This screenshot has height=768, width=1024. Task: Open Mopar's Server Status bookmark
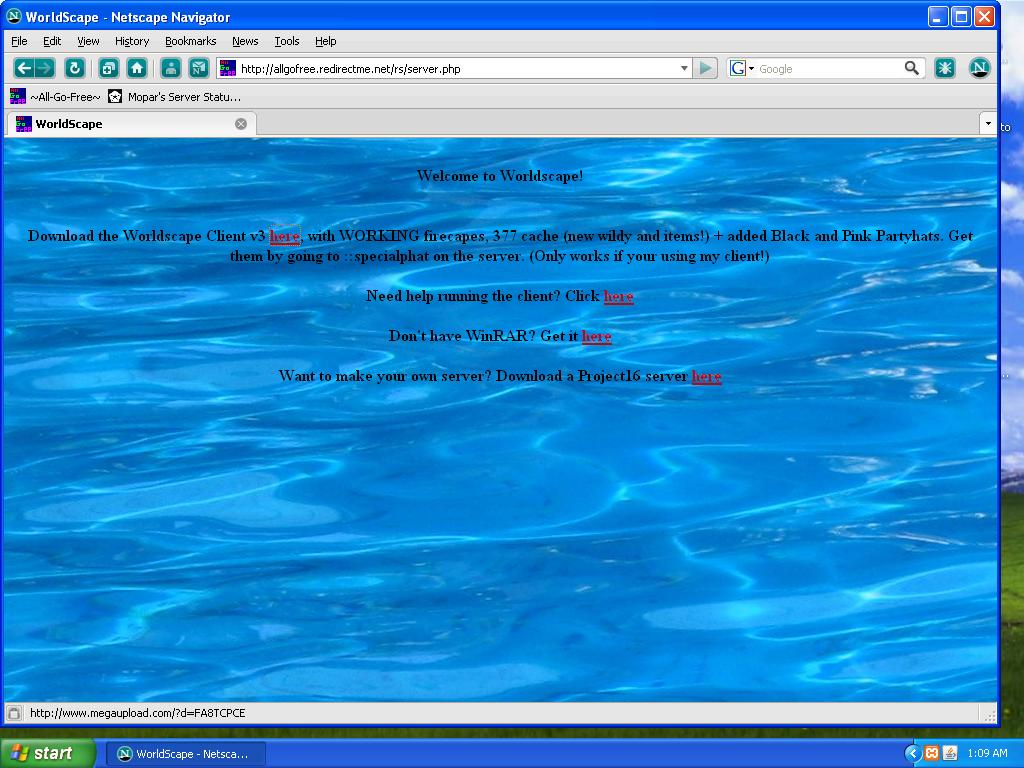coord(174,97)
